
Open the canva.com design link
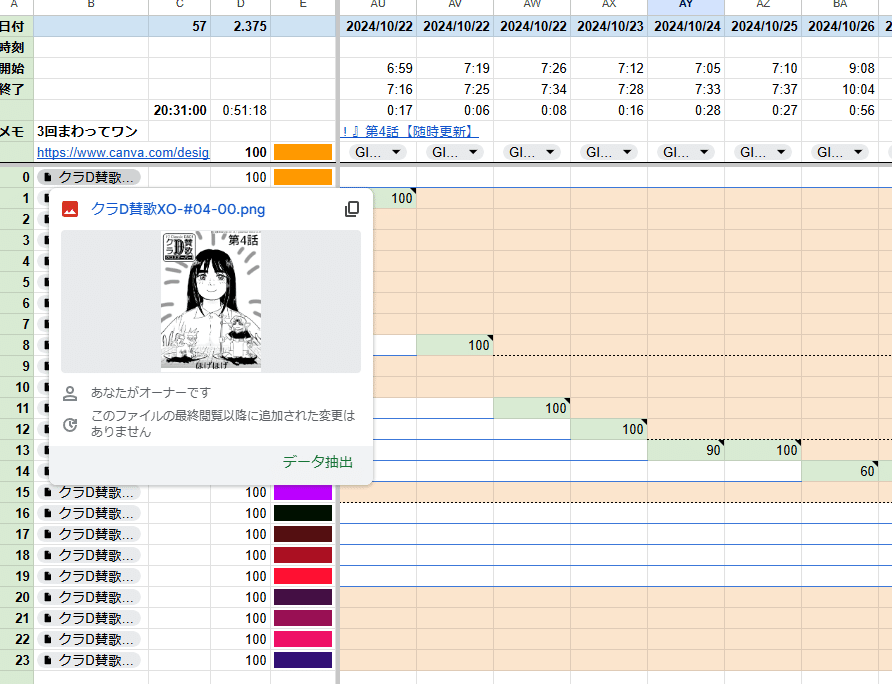[x=123, y=153]
